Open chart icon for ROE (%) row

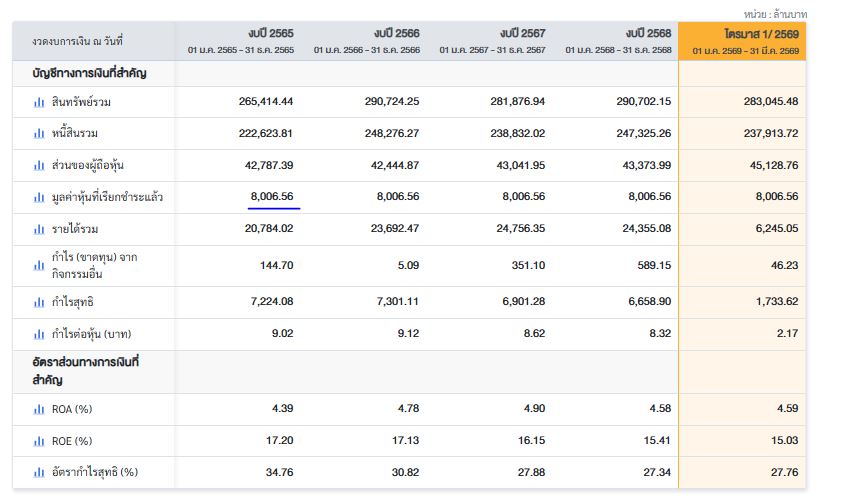pyautogui.click(x=39, y=441)
